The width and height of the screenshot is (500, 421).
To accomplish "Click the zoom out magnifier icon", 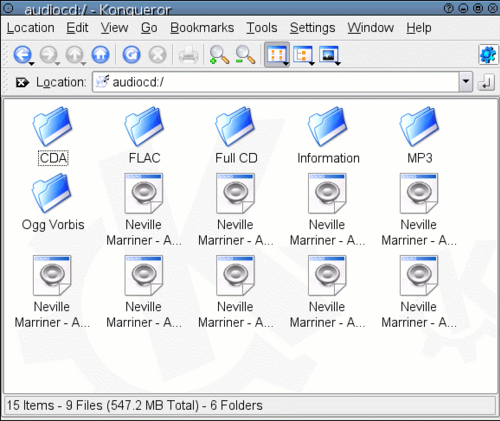I will 245,55.
